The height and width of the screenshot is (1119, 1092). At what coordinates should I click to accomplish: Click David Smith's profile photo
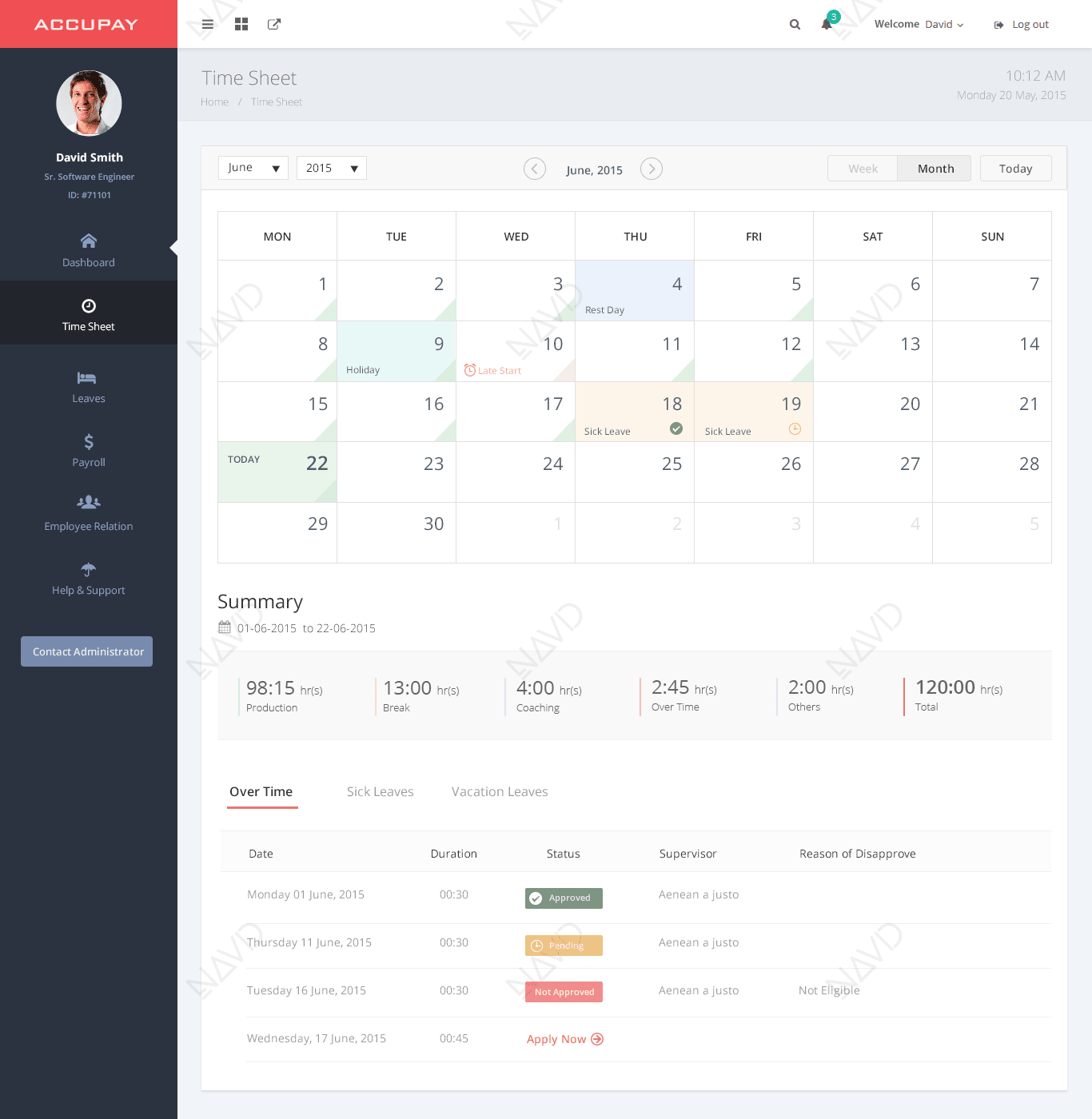89,103
